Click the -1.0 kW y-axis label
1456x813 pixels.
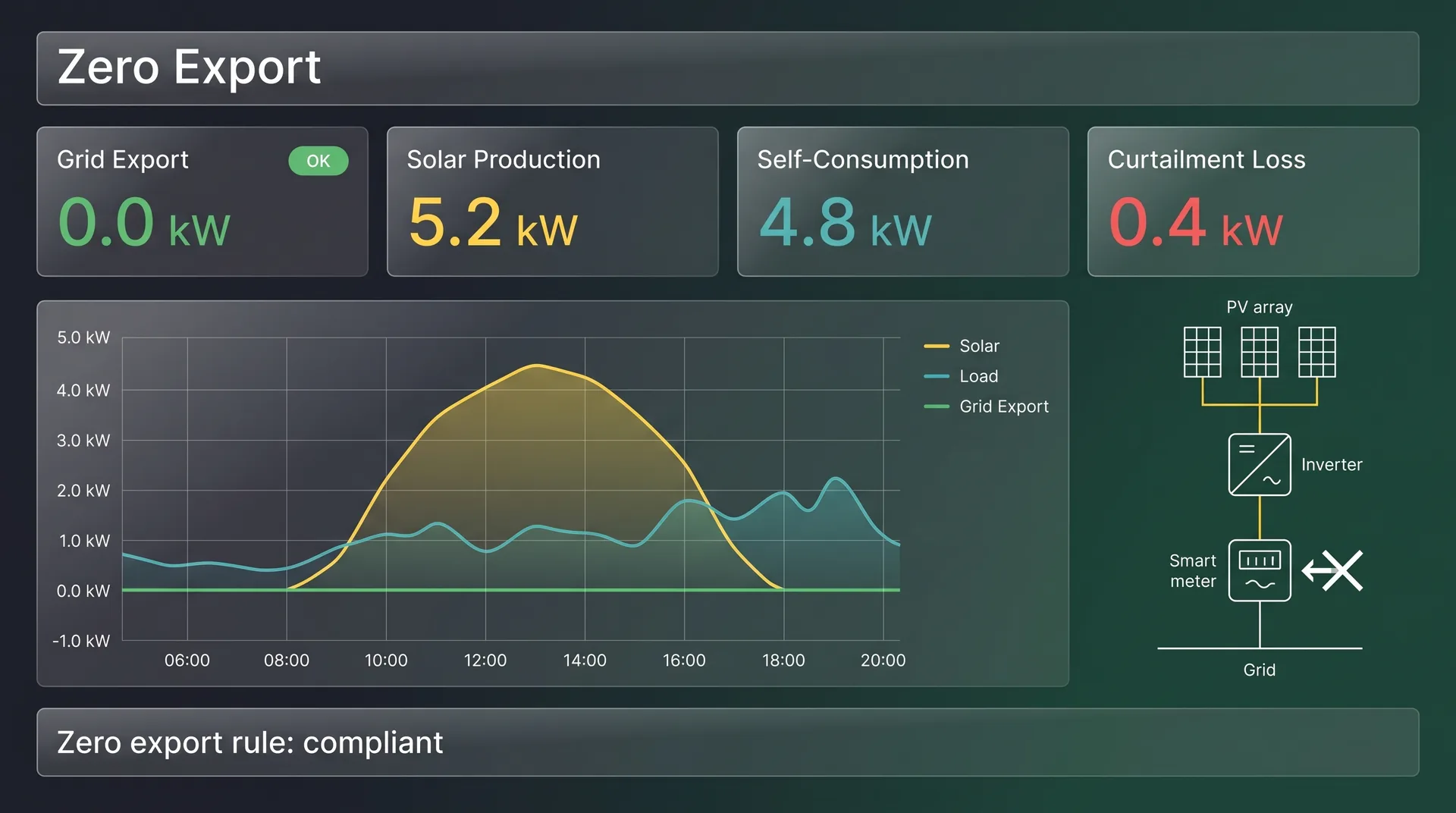[x=81, y=641]
